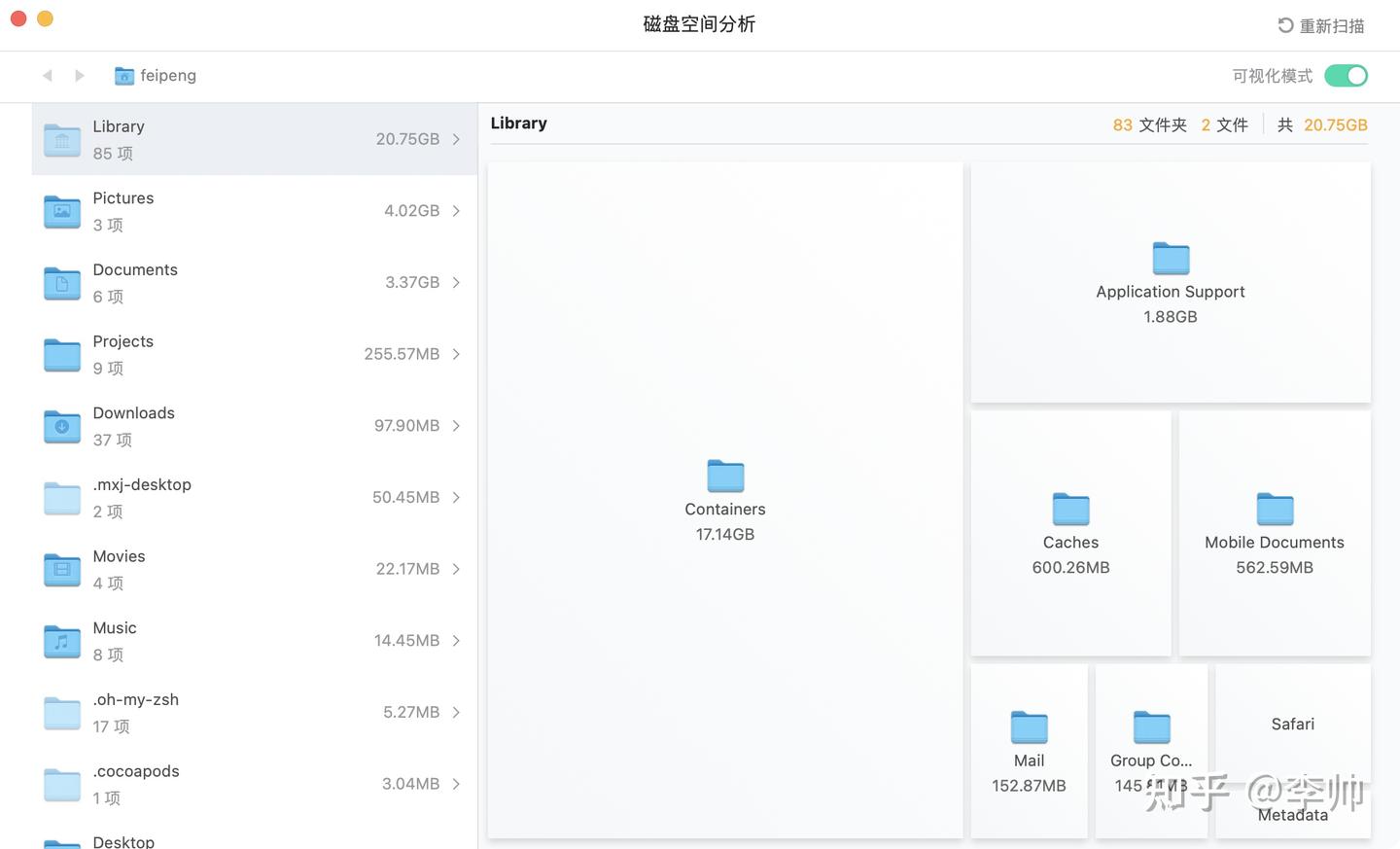Expand the Music row chevron

click(x=456, y=641)
